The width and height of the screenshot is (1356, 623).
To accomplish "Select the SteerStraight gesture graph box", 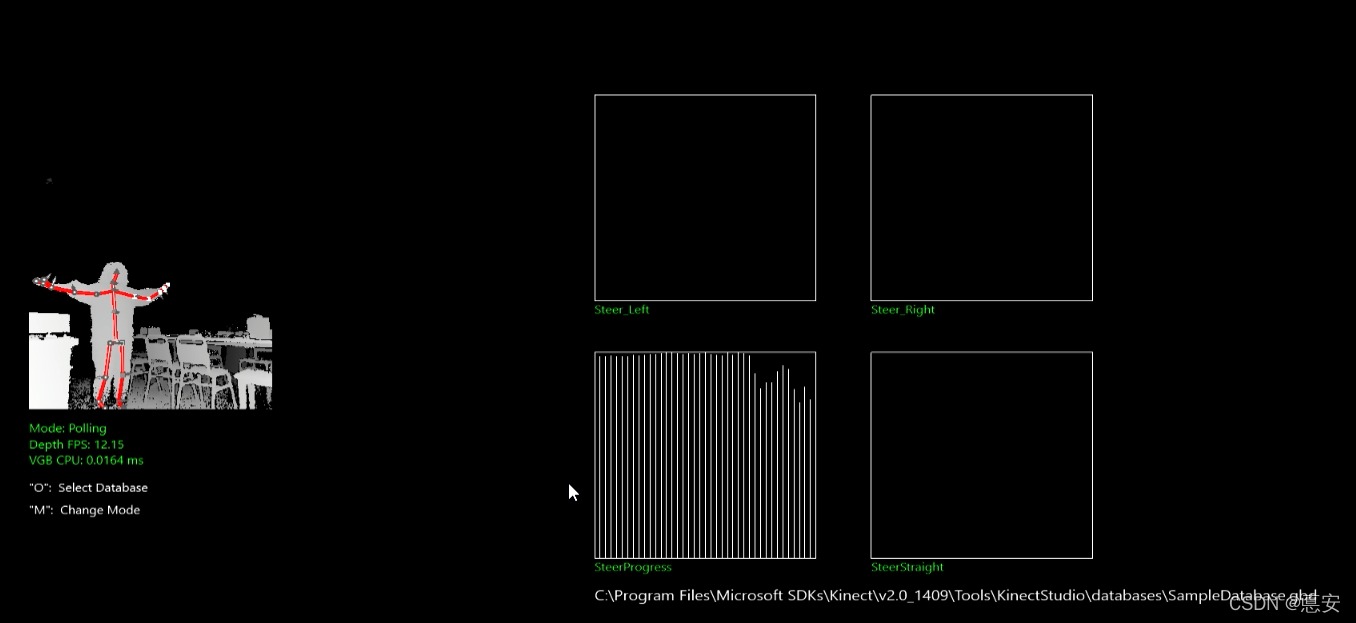I will [x=981, y=455].
